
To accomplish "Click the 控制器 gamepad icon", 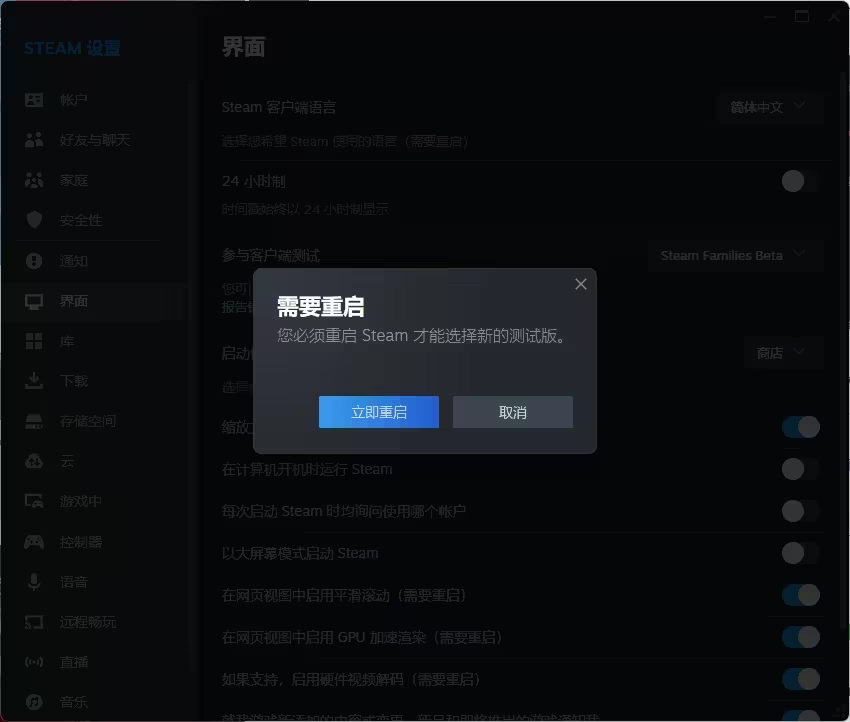I will [34, 542].
